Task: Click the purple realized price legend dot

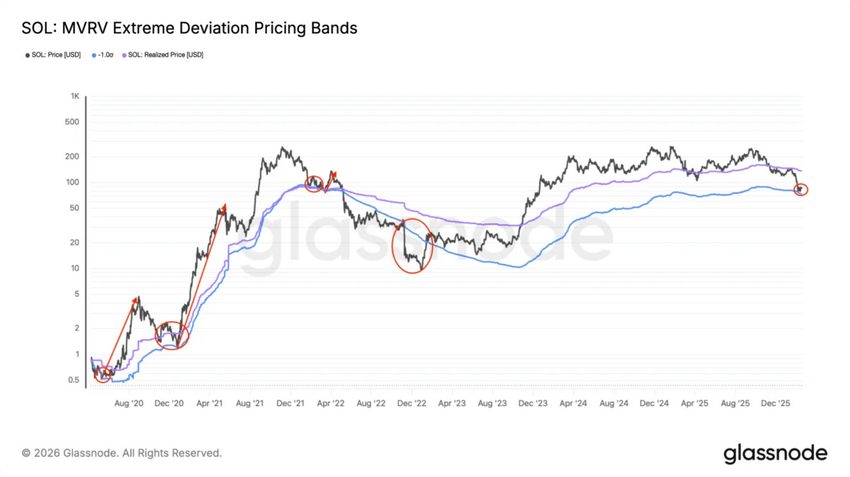Action: pyautogui.click(x=124, y=55)
